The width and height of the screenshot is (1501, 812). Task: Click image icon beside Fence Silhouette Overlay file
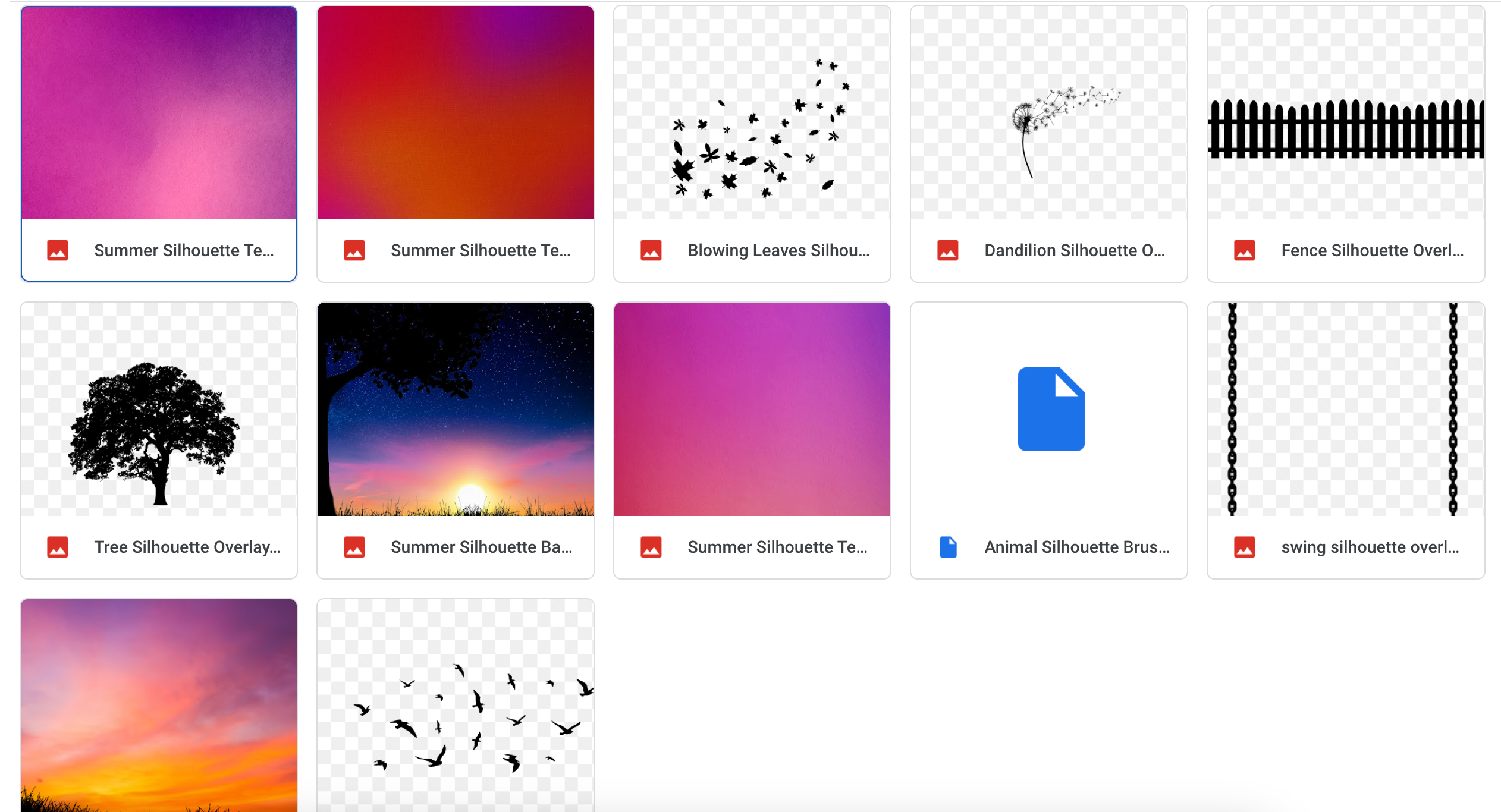[x=1244, y=250]
